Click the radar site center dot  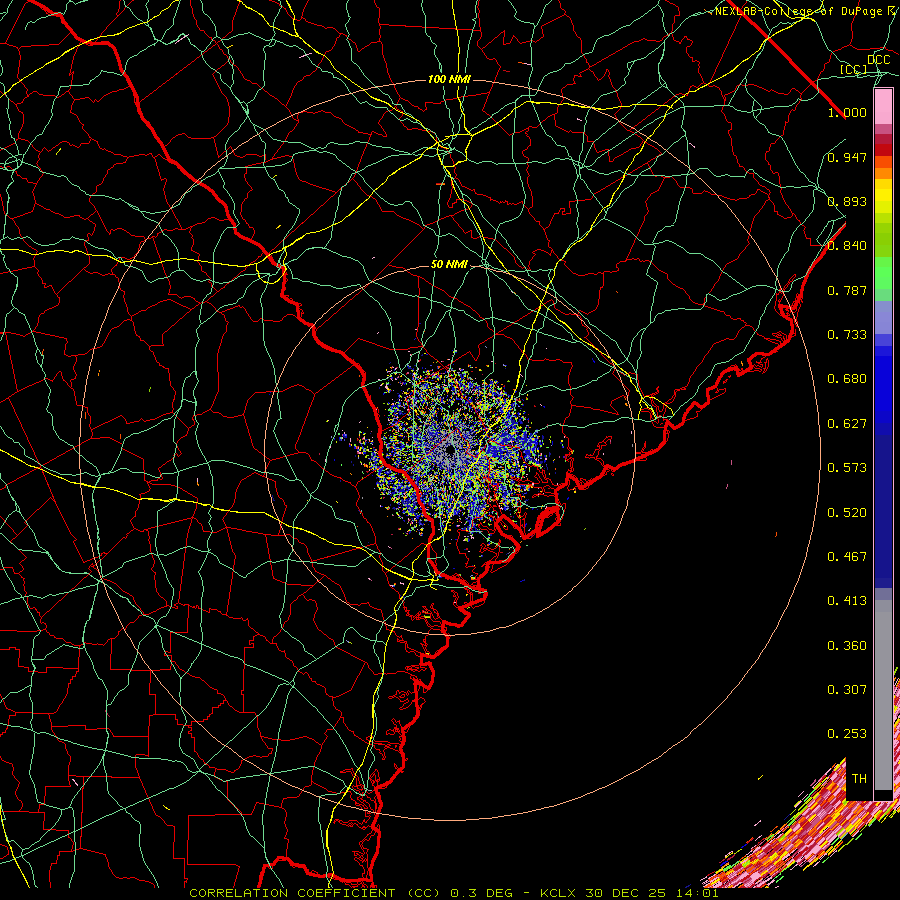(450, 451)
